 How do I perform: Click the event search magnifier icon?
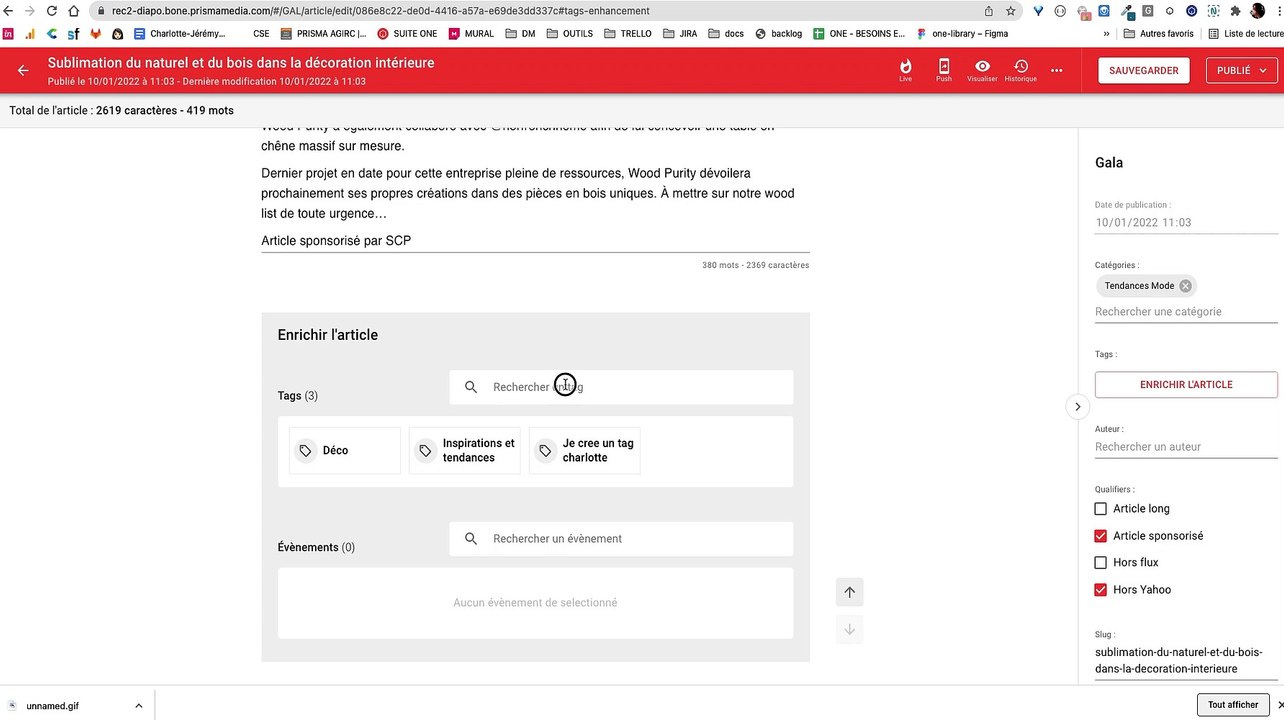471,539
